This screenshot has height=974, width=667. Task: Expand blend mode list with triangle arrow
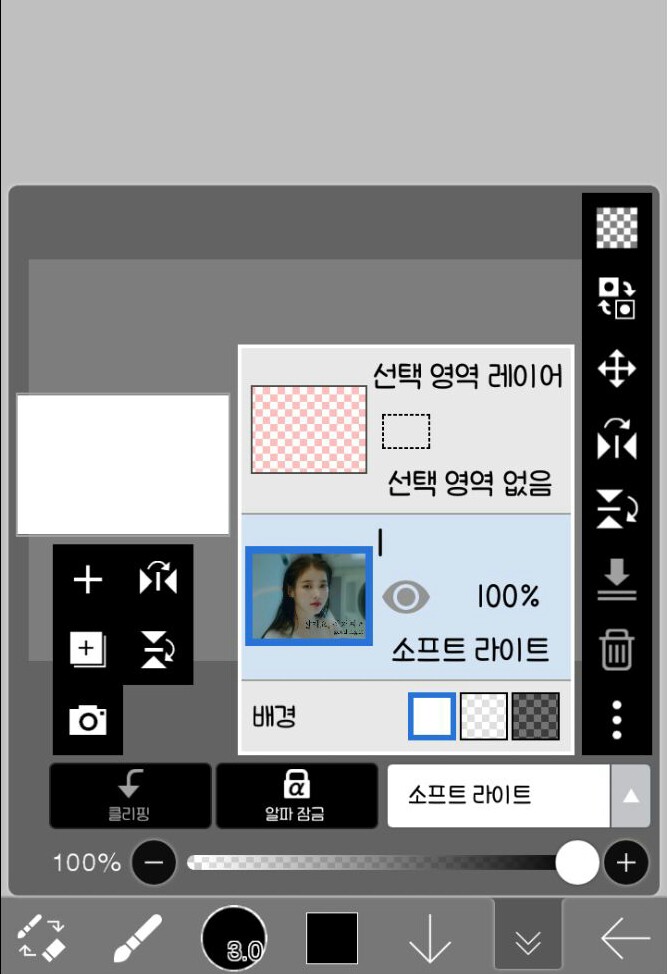tap(630, 796)
